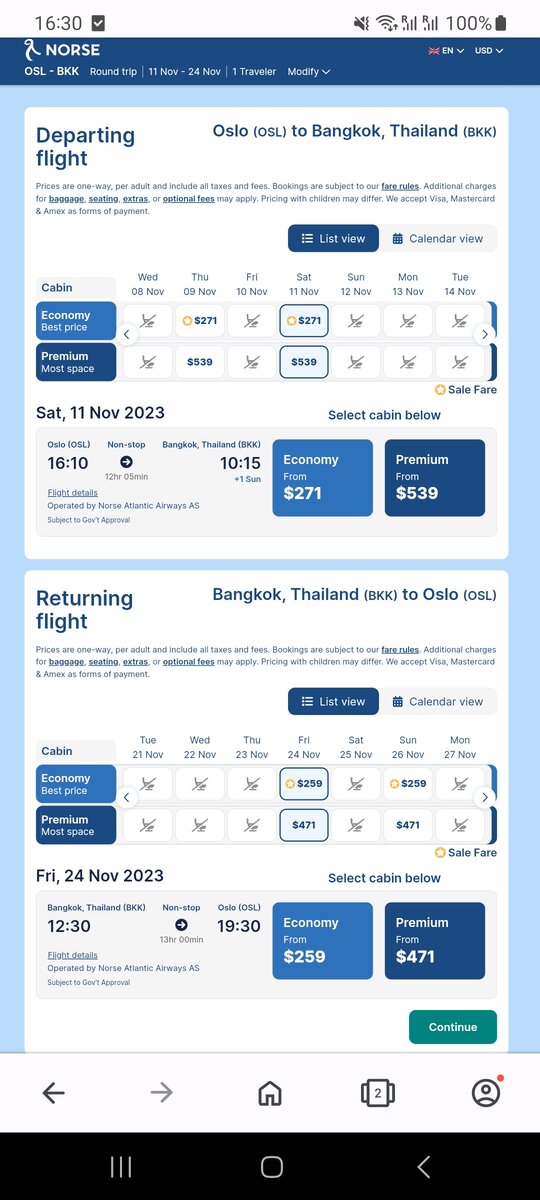Show next departing dates with the right chevron

pyautogui.click(x=484, y=334)
